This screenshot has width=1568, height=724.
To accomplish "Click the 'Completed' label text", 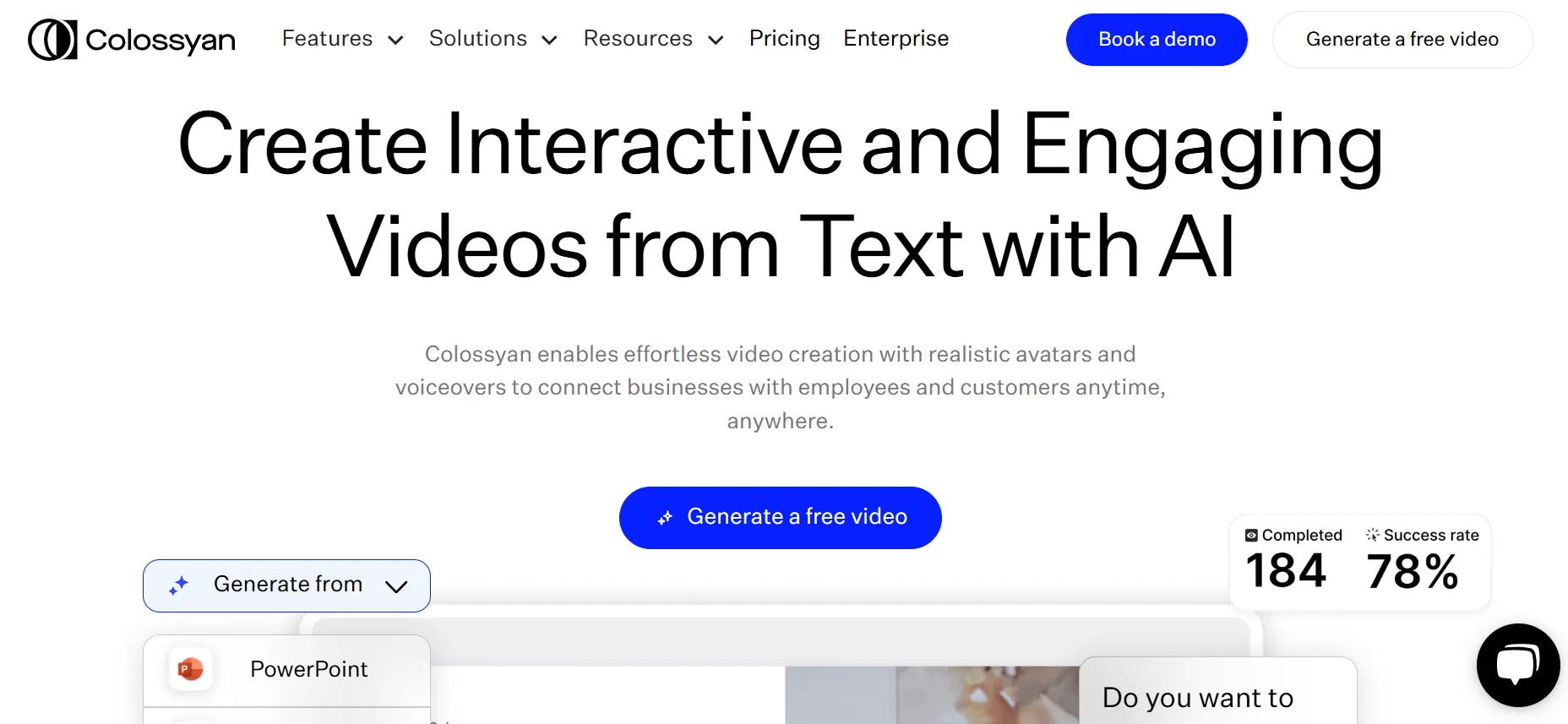I will click(x=1302, y=536).
